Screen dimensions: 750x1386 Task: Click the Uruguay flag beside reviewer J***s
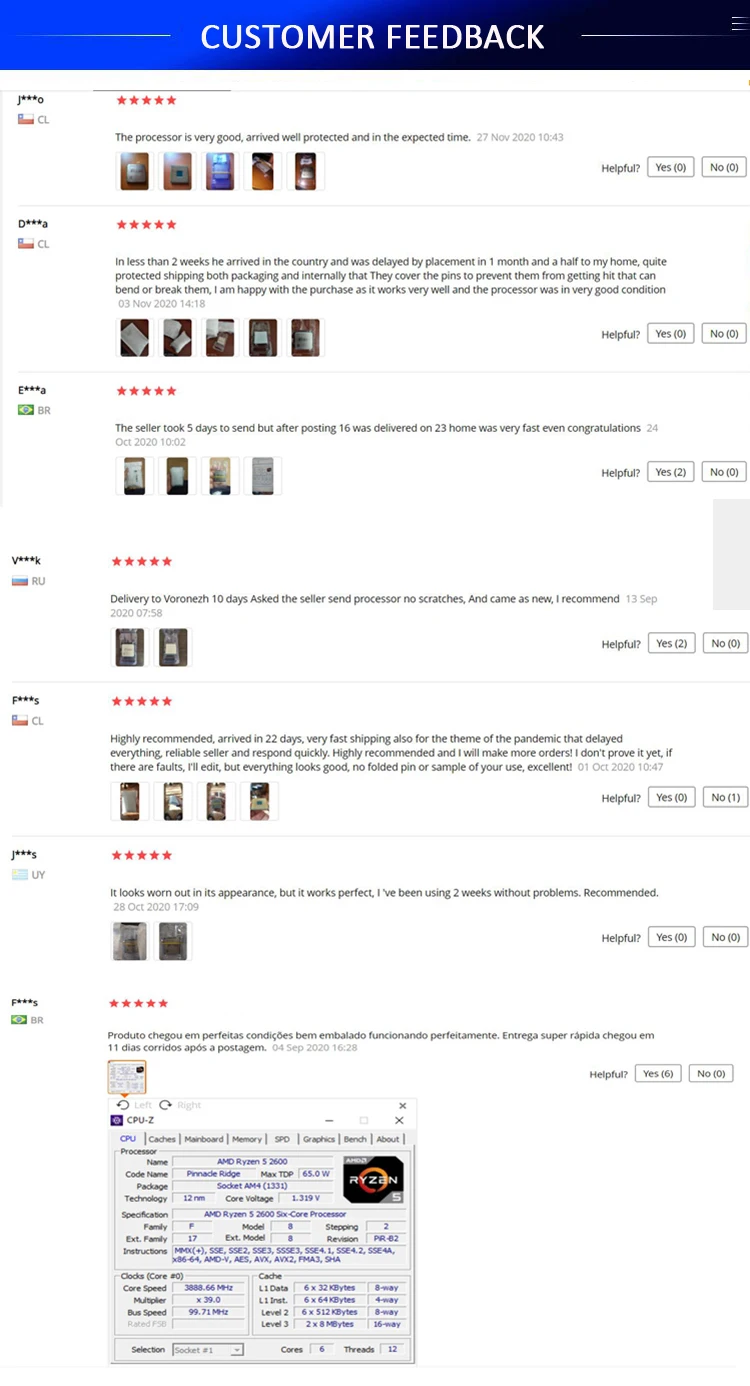tap(20, 875)
